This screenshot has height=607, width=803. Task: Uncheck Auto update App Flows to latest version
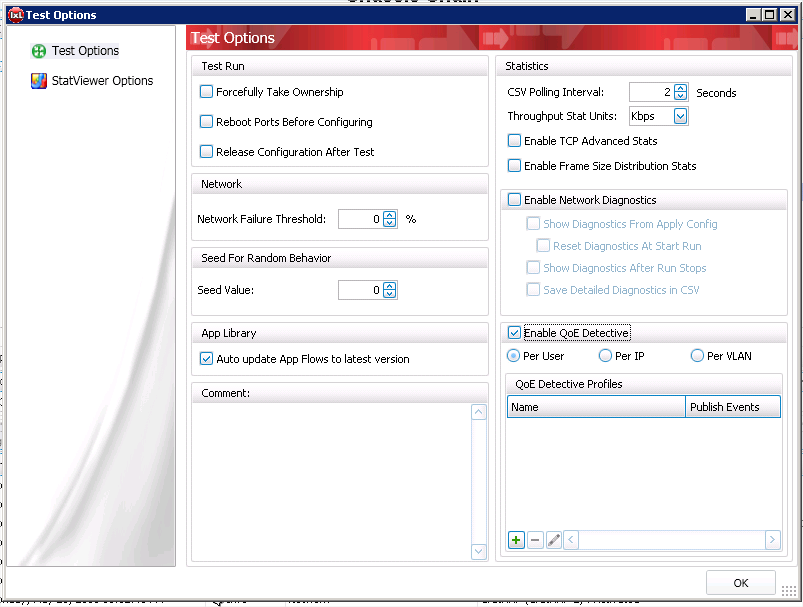coord(206,359)
